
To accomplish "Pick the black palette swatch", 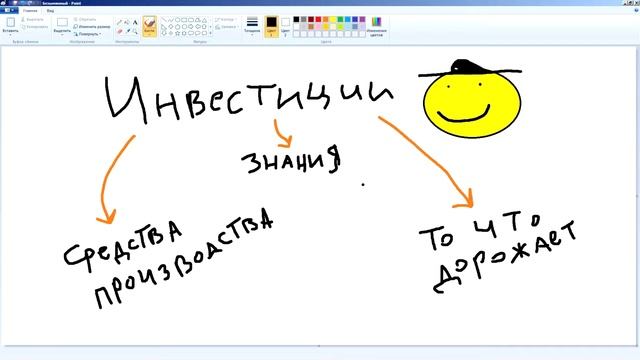I will (x=296, y=19).
